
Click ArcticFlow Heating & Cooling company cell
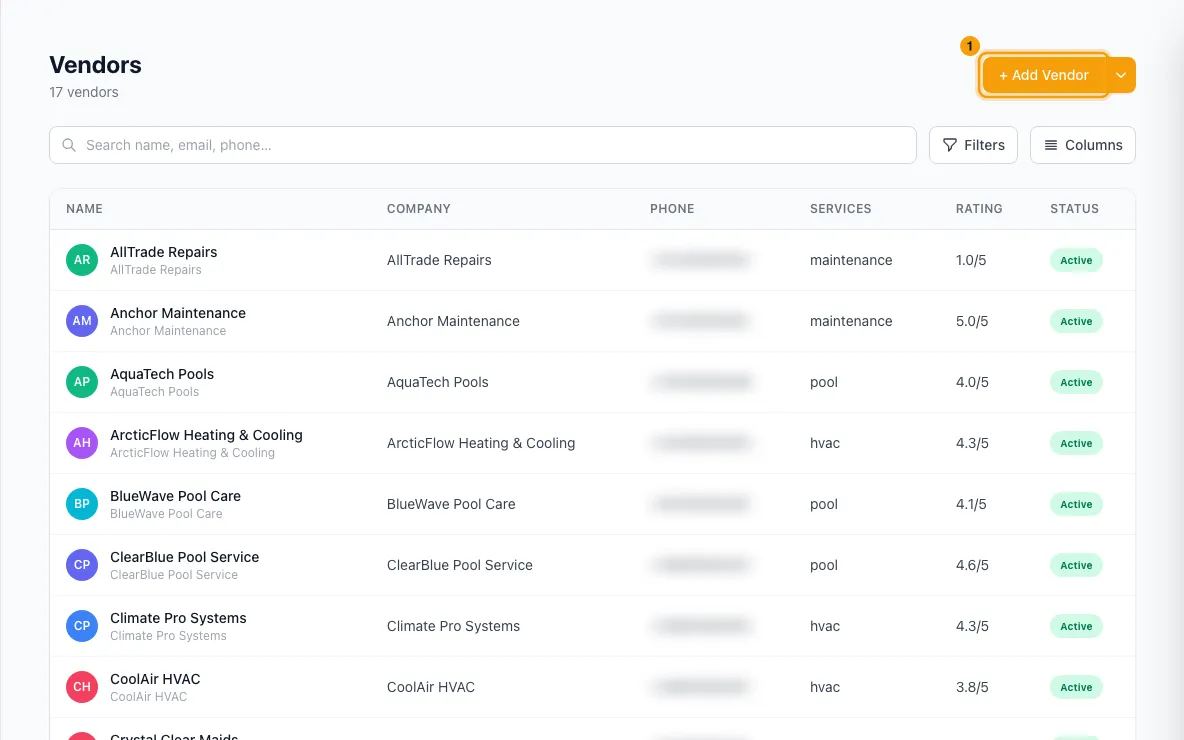[481, 444]
